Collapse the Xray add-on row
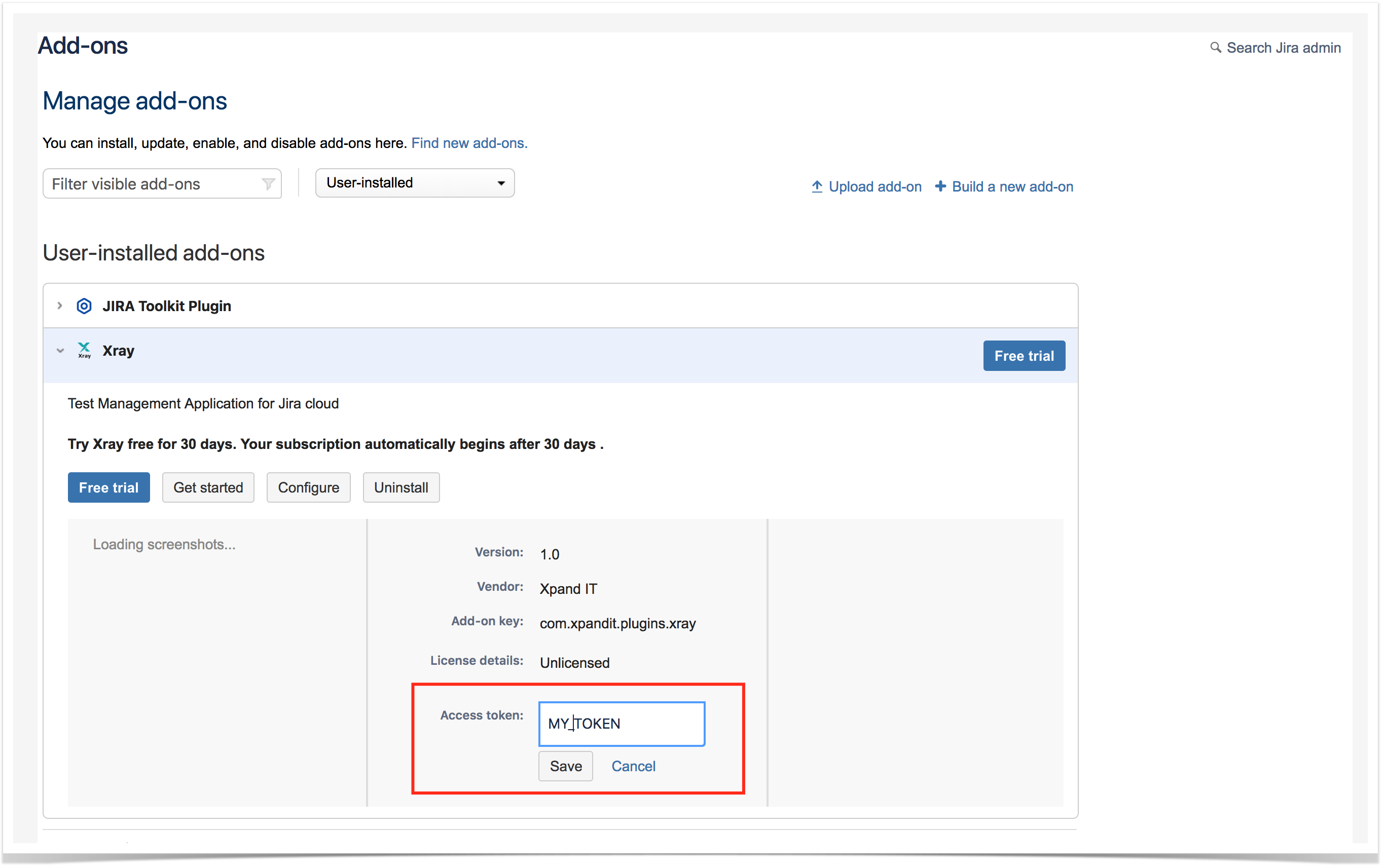This screenshot has width=1385, height=868. [x=60, y=351]
